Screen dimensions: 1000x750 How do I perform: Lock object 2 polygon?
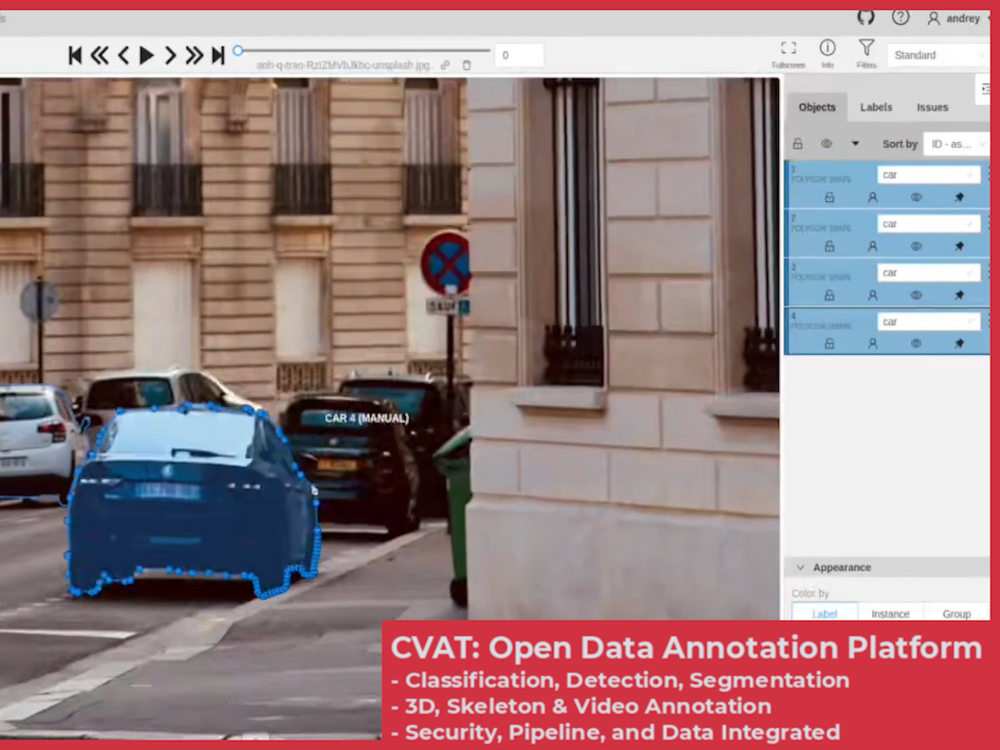pos(829,246)
